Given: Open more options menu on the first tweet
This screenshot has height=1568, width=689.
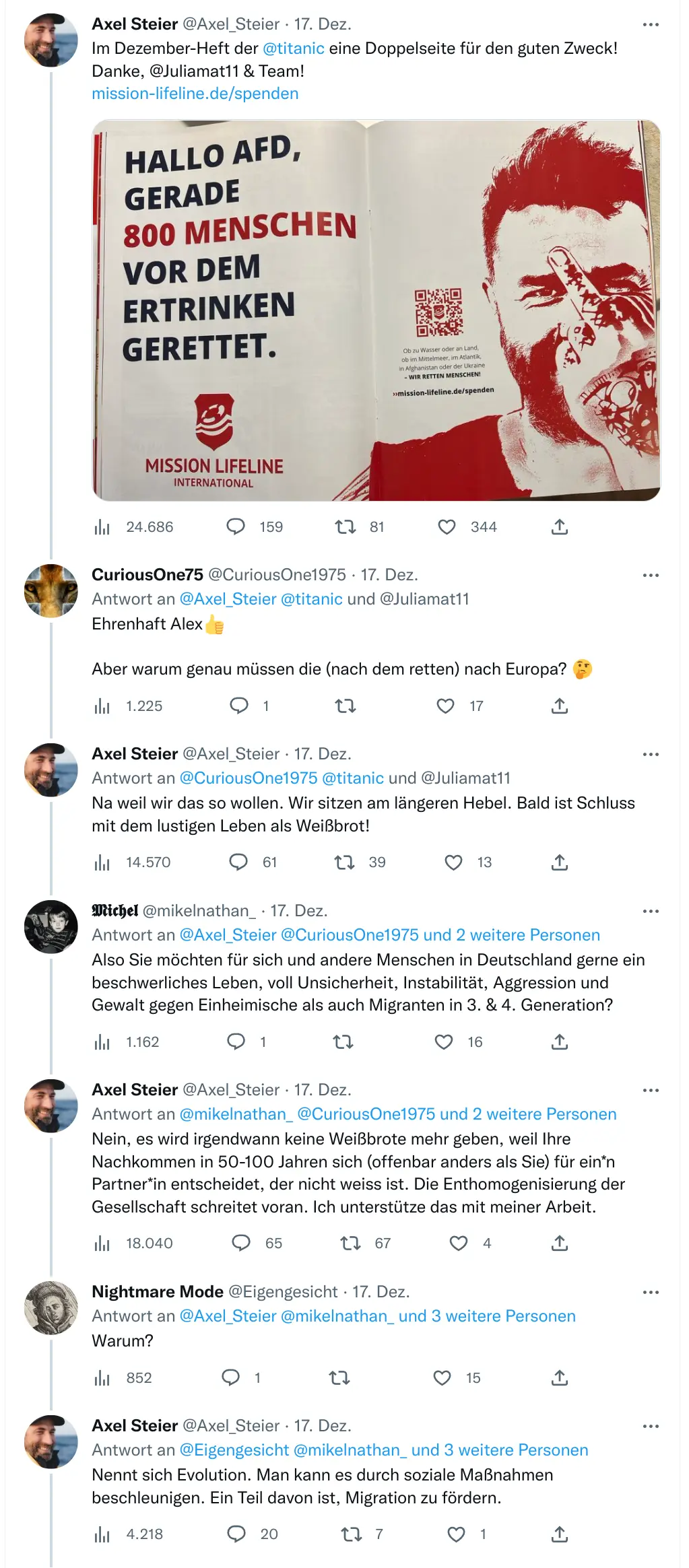Looking at the screenshot, I should point(651,25).
